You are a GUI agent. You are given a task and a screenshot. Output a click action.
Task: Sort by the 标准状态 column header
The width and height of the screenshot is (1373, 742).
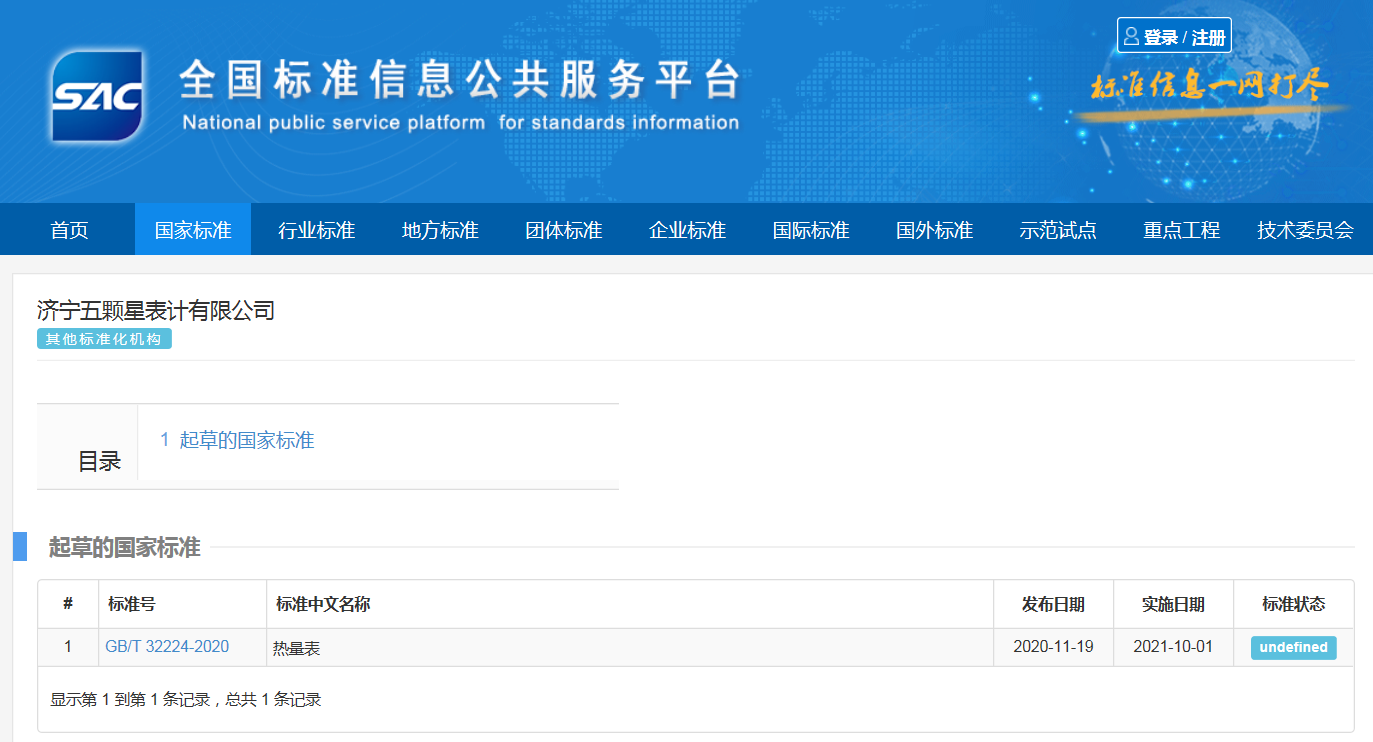coord(1293,604)
